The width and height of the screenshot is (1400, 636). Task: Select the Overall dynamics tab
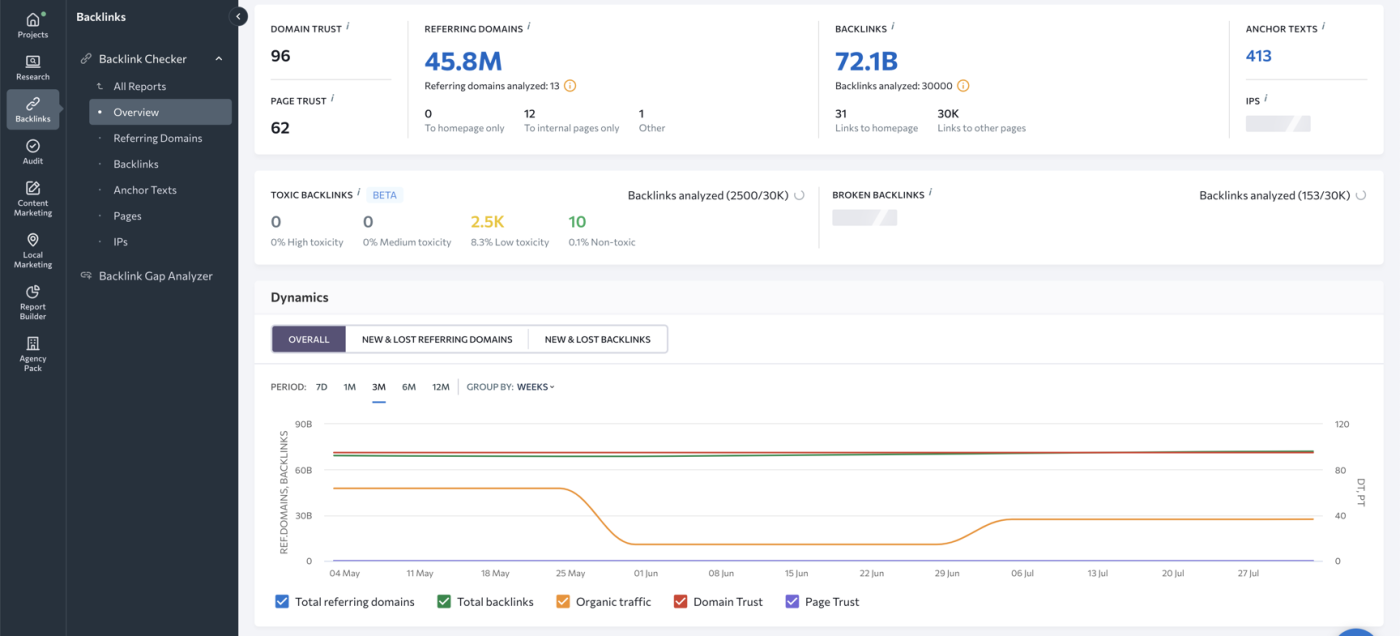click(309, 339)
